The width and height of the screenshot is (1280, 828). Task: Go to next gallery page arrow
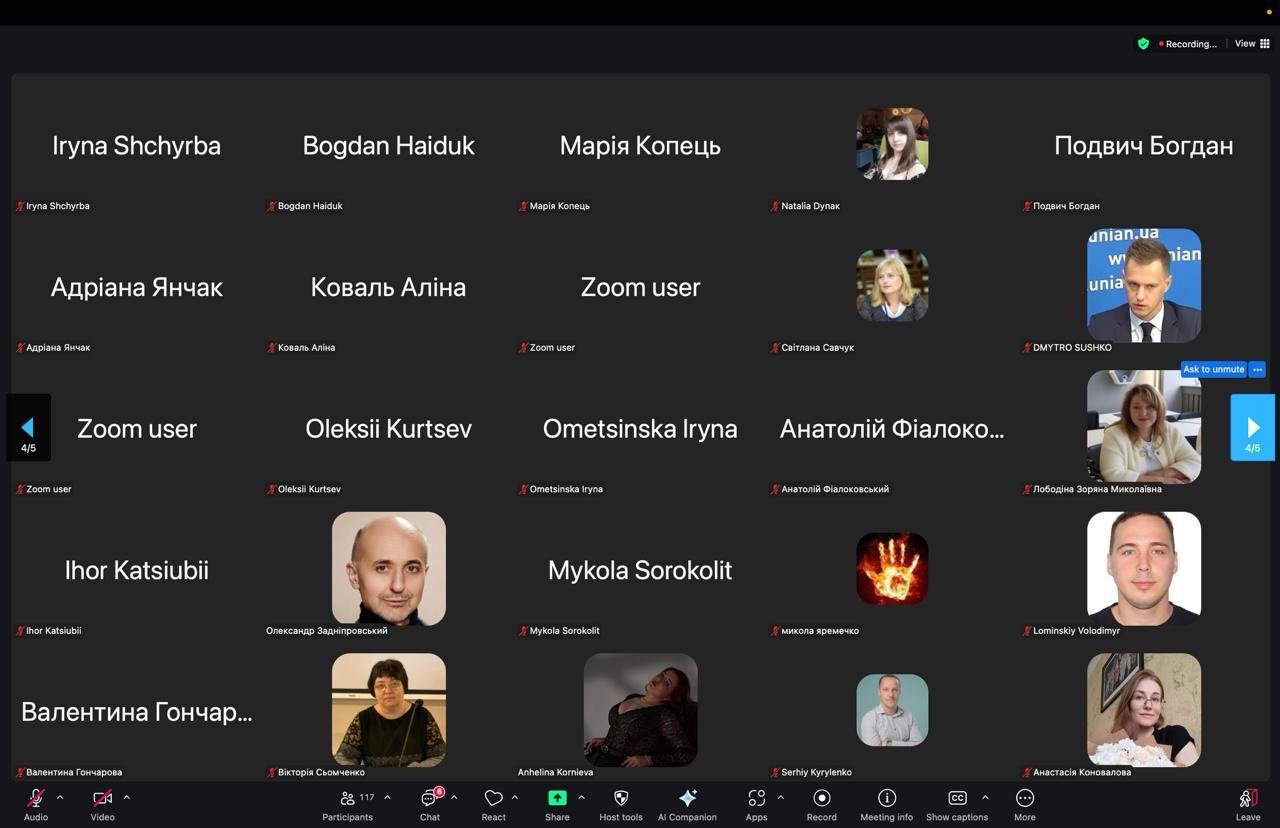point(1252,428)
